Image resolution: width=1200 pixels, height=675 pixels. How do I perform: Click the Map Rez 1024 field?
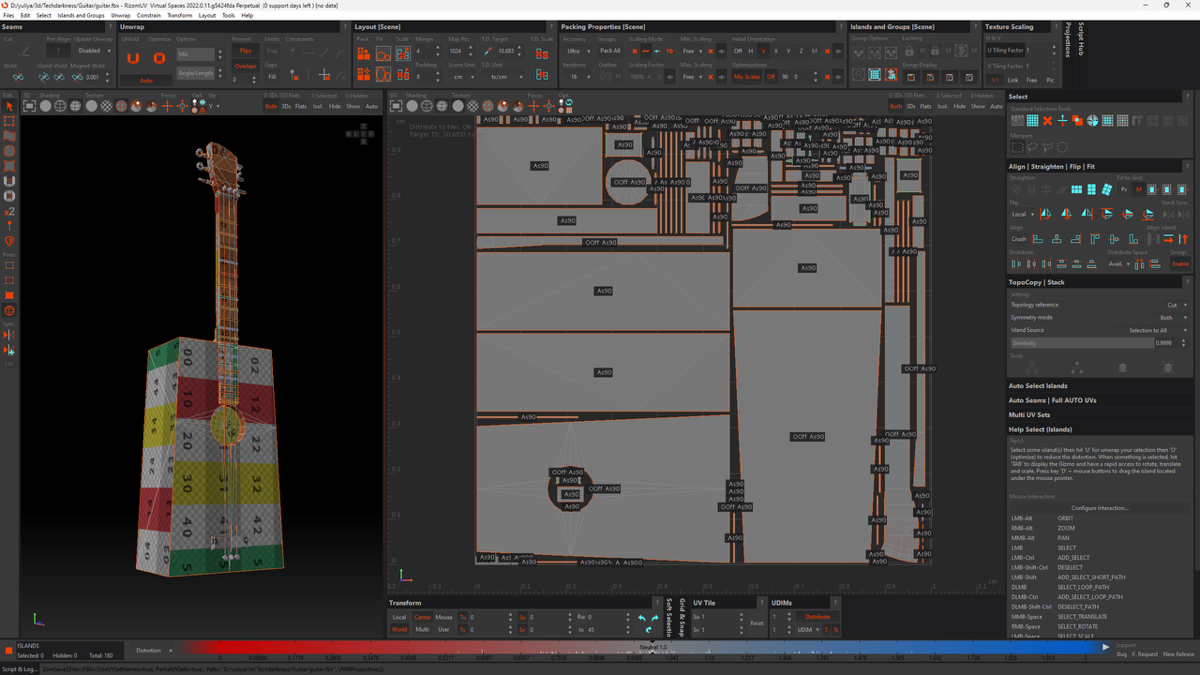pos(461,51)
